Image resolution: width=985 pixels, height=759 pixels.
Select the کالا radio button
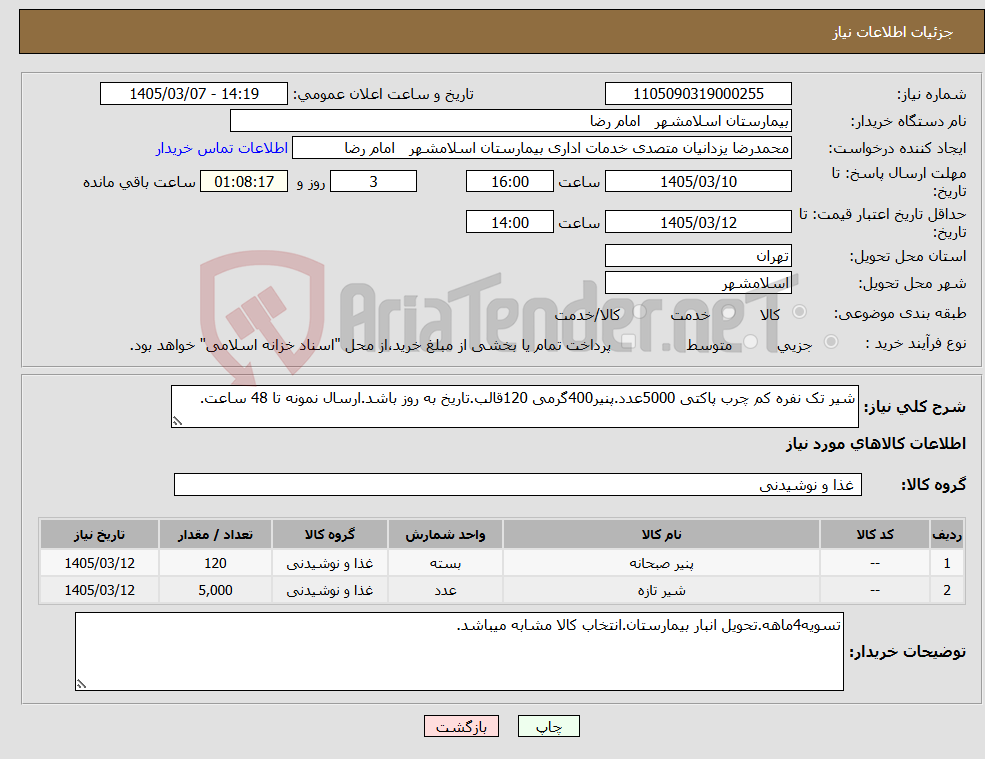[800, 312]
